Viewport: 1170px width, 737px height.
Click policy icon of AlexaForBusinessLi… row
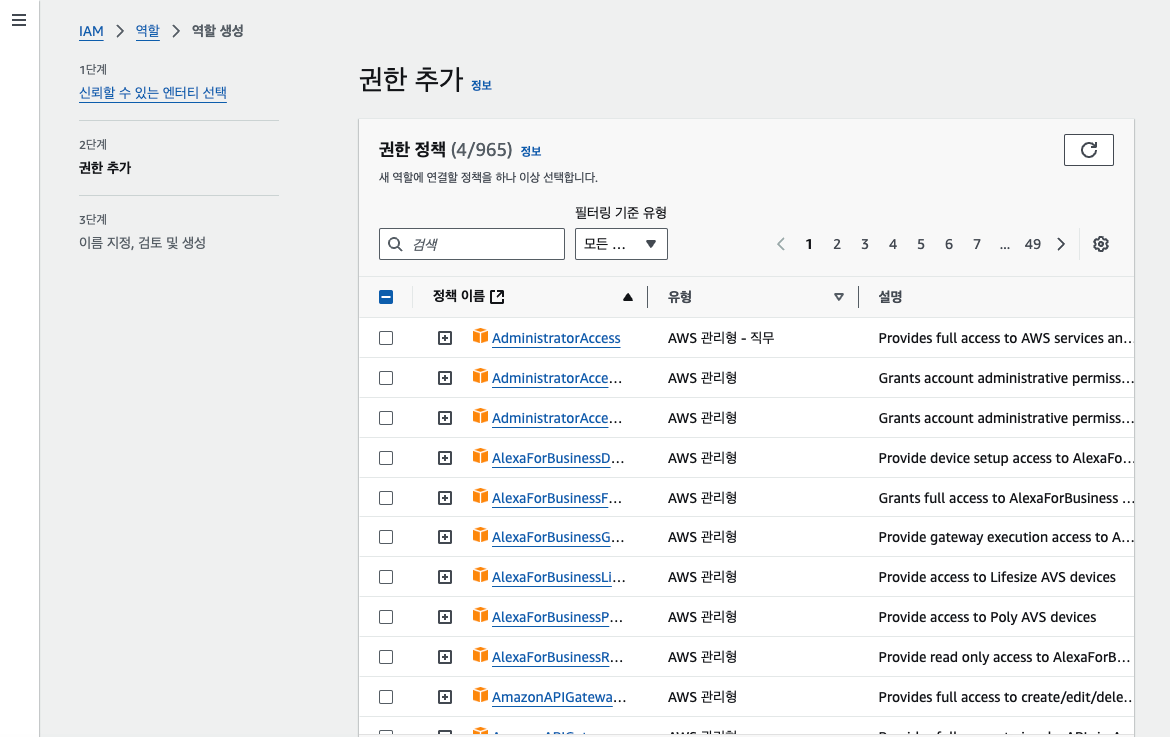480,575
